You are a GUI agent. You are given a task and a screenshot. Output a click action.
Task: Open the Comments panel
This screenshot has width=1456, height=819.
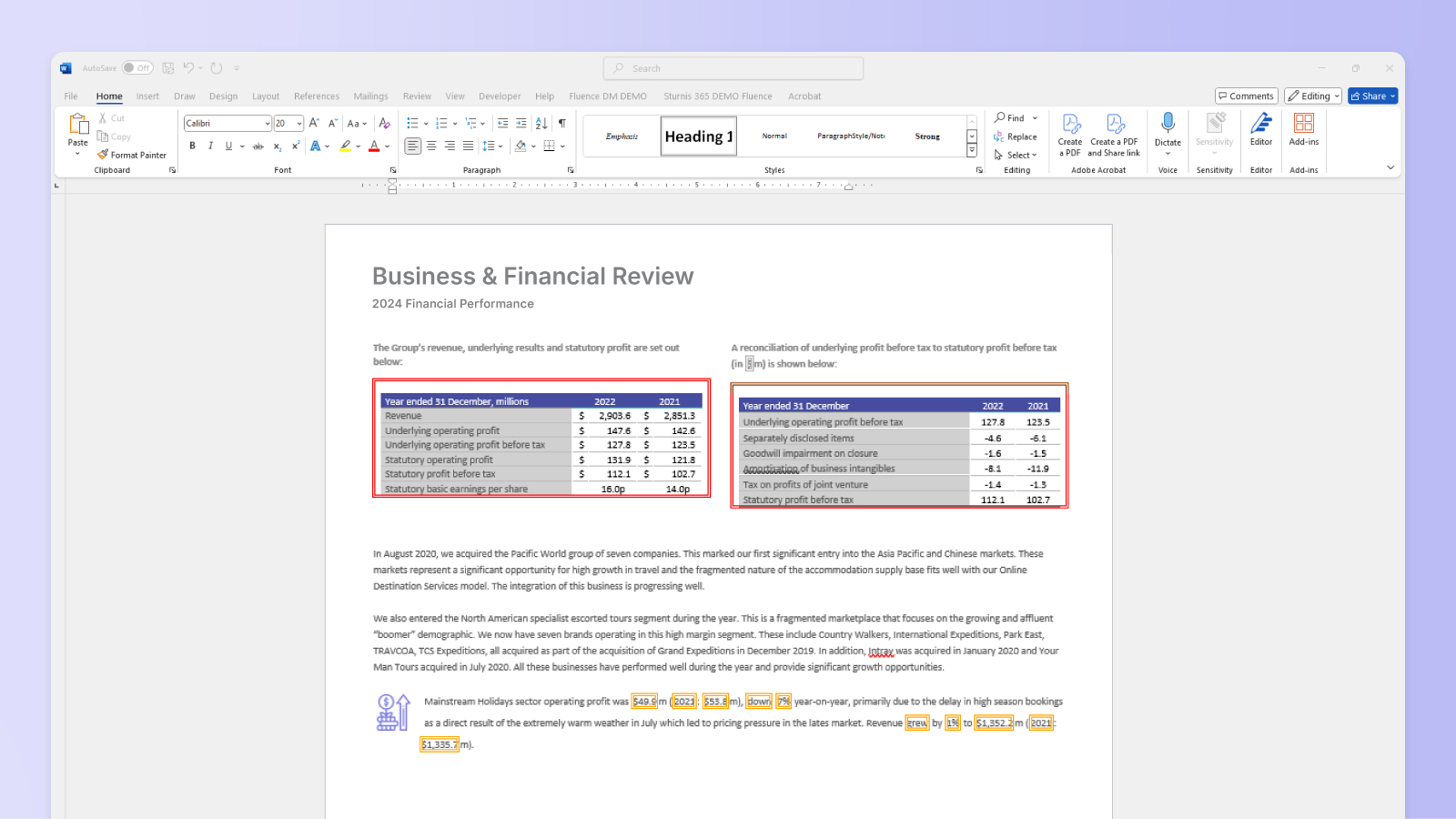coord(1247,96)
